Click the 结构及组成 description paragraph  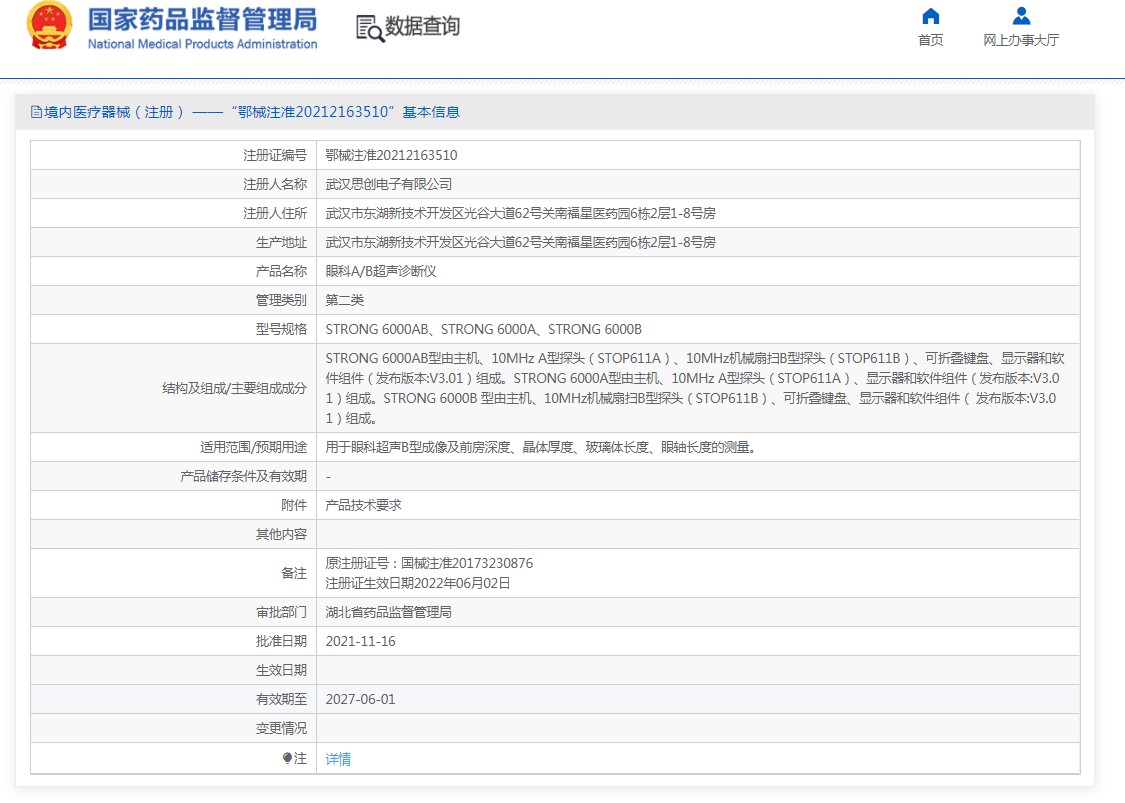click(x=695, y=388)
